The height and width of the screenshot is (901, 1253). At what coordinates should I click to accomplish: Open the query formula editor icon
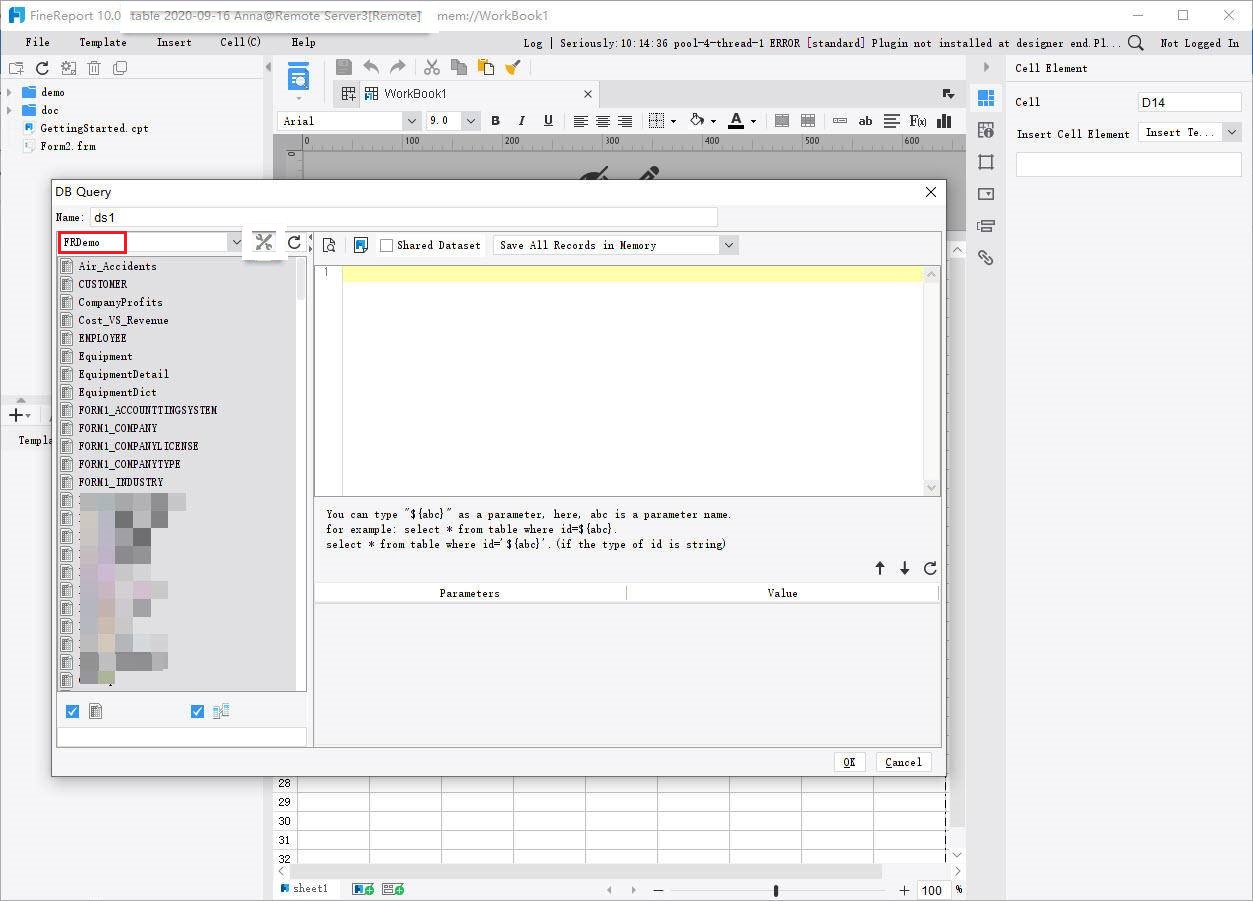tap(361, 244)
